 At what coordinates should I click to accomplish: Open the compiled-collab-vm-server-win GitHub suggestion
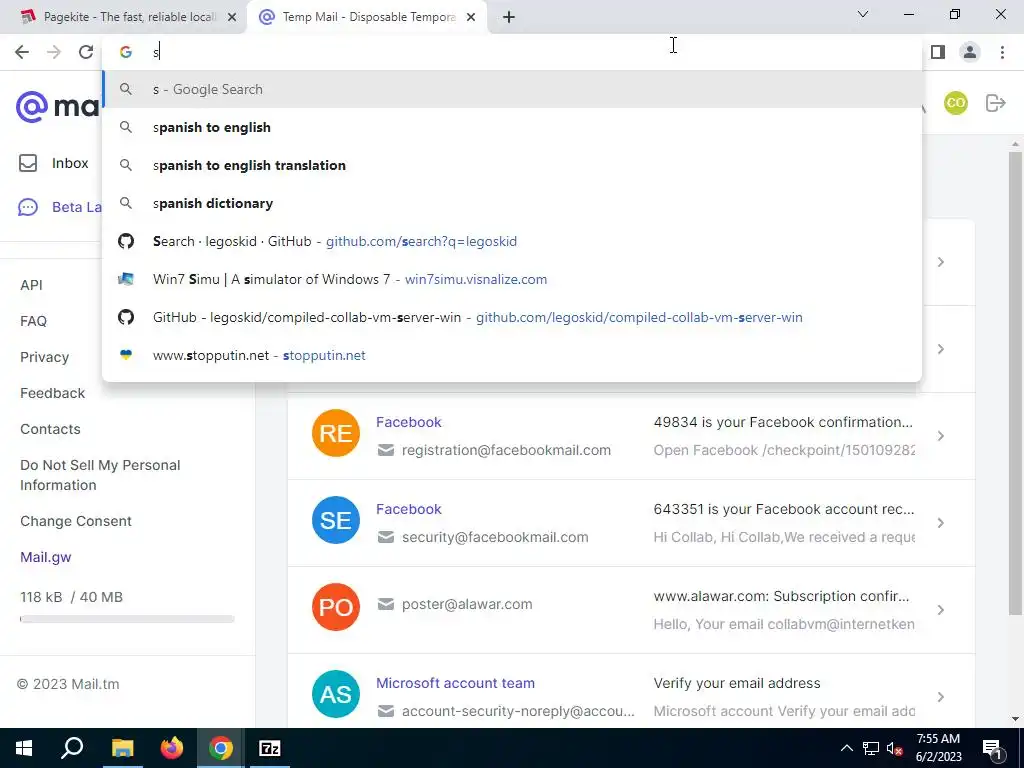click(512, 317)
